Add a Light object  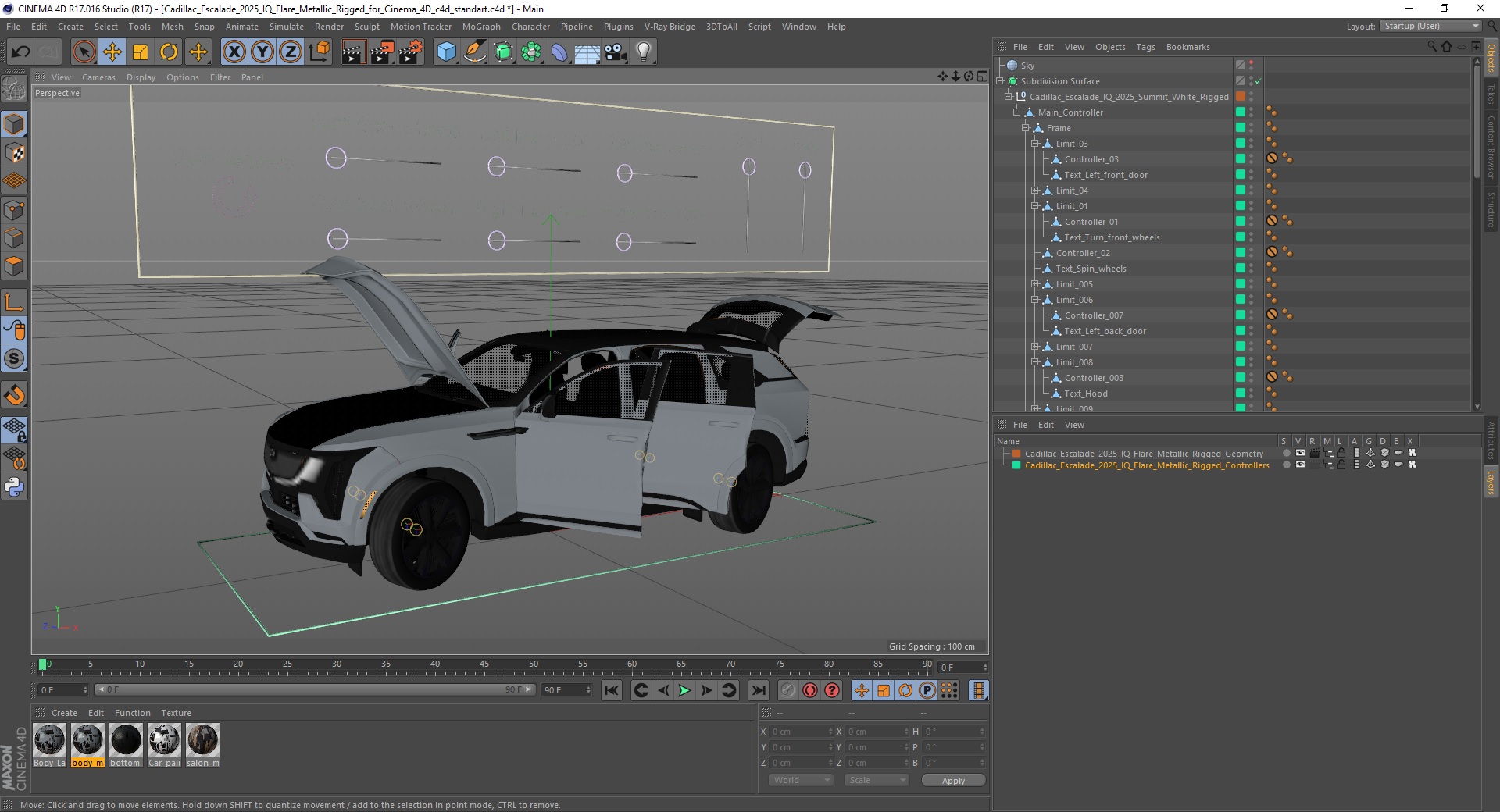pos(644,52)
